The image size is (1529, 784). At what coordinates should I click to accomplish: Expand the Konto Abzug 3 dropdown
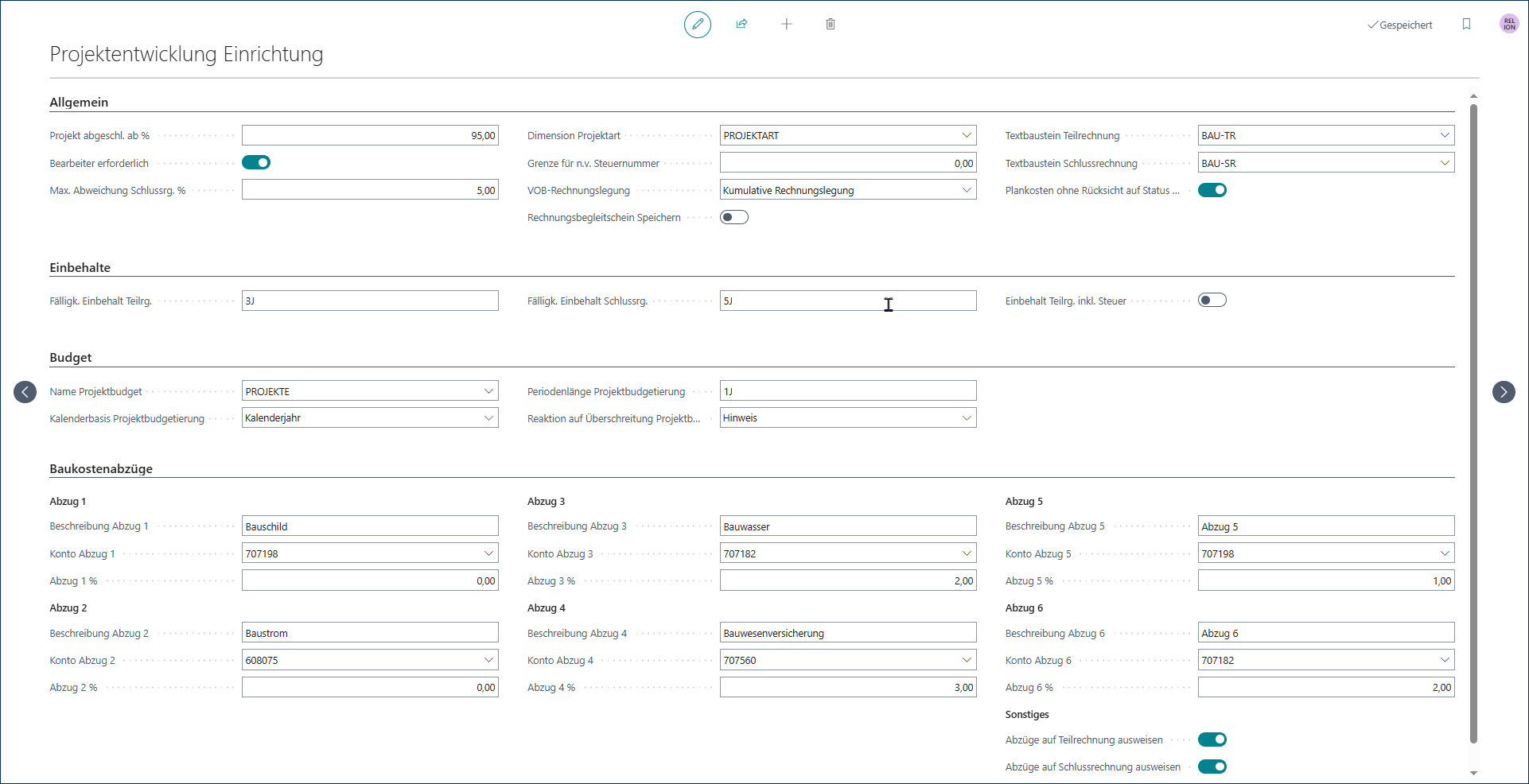(x=966, y=553)
